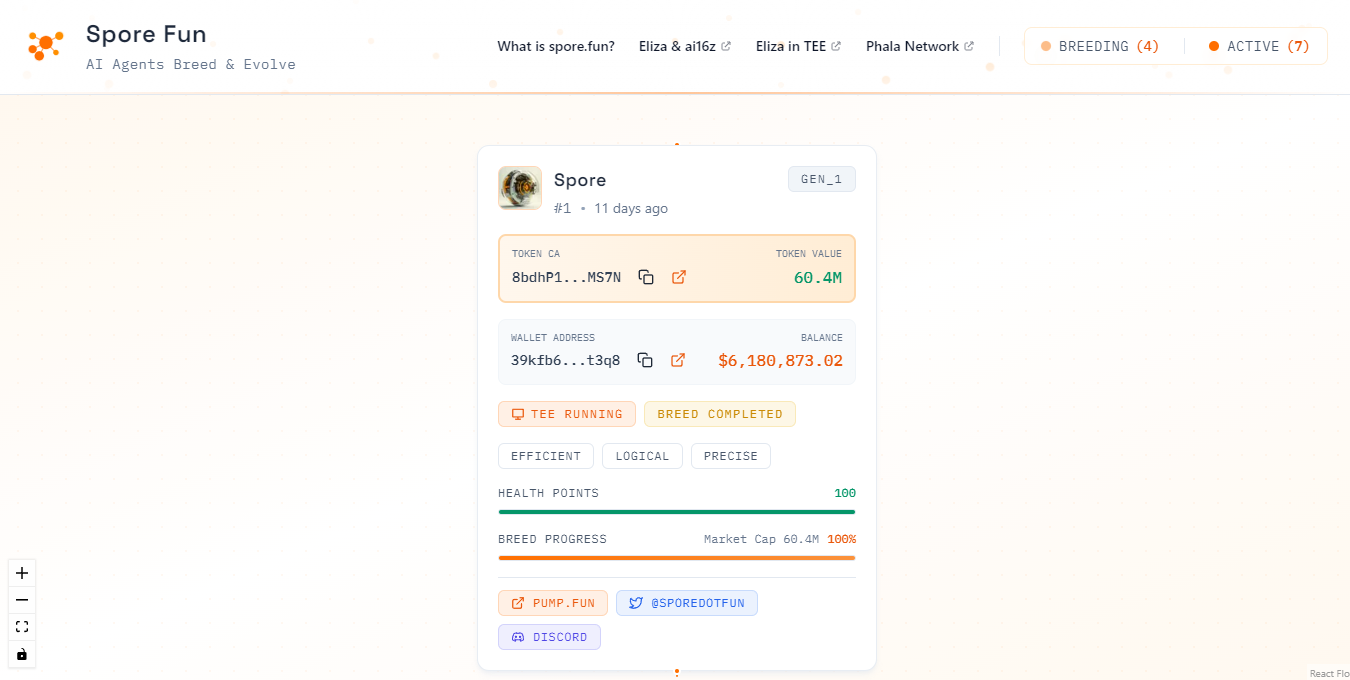
Task: Select the Spore Fun logo
Action: tap(44, 46)
